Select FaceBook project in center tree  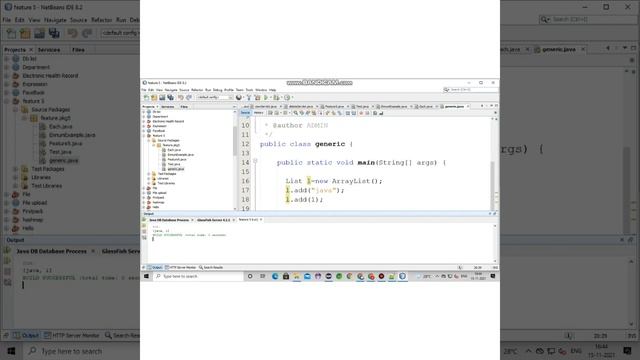point(158,131)
